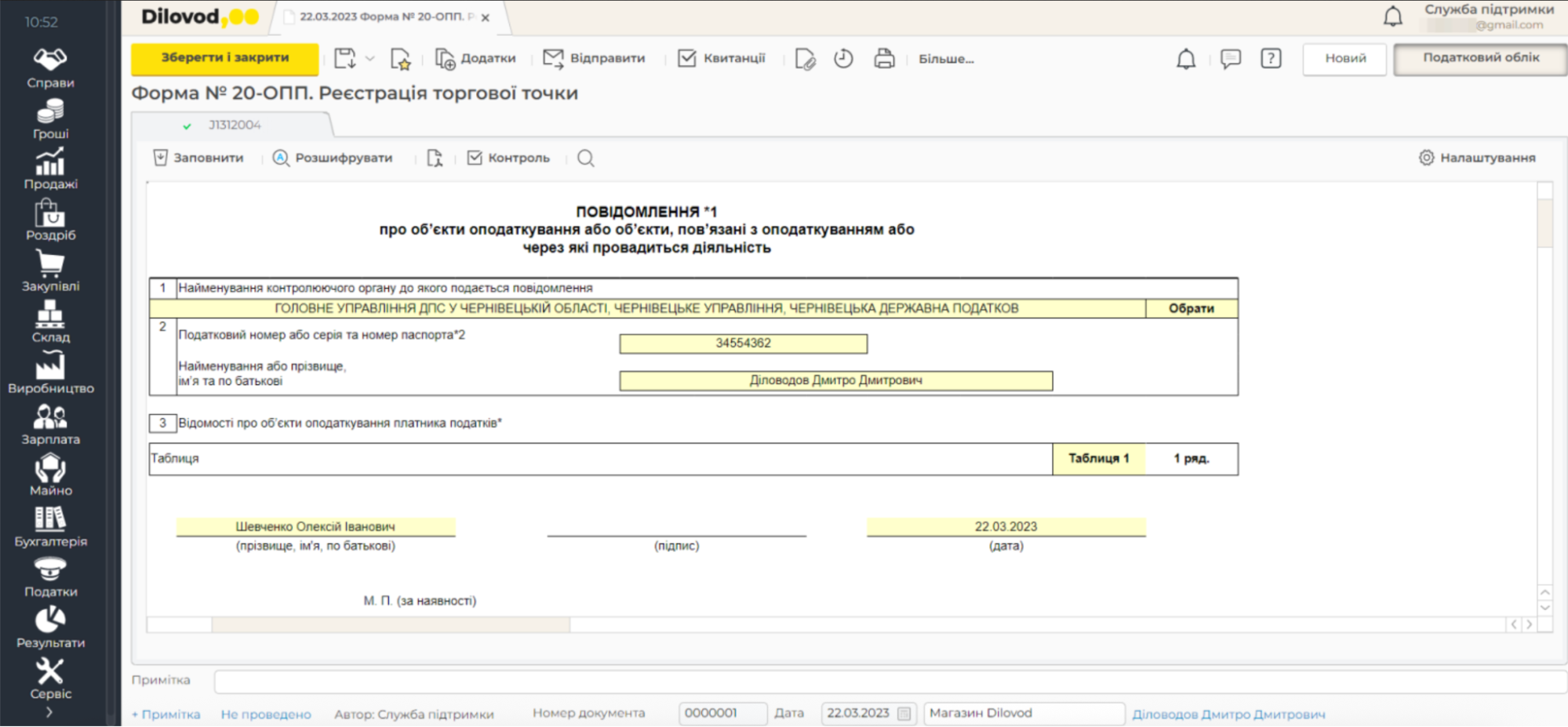Click the print icon in toolbar
Viewport: 1568px width, 727px height.
884,59
